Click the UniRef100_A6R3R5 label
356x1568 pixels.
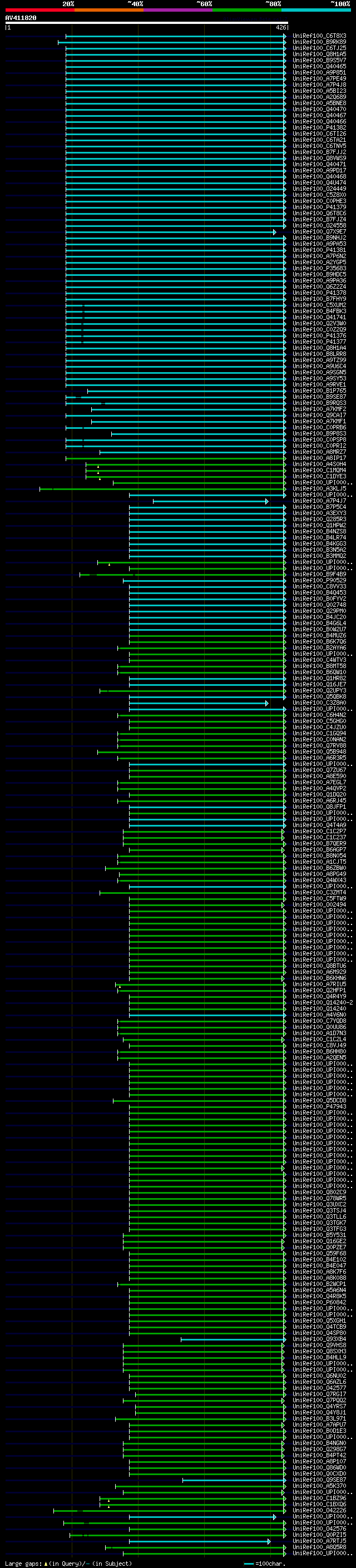click(319, 758)
